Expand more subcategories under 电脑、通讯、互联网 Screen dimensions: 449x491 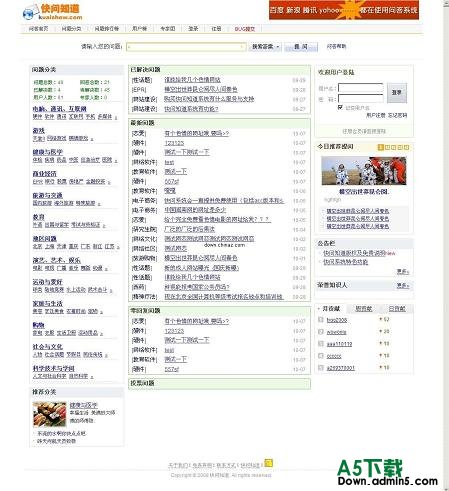click(x=116, y=117)
